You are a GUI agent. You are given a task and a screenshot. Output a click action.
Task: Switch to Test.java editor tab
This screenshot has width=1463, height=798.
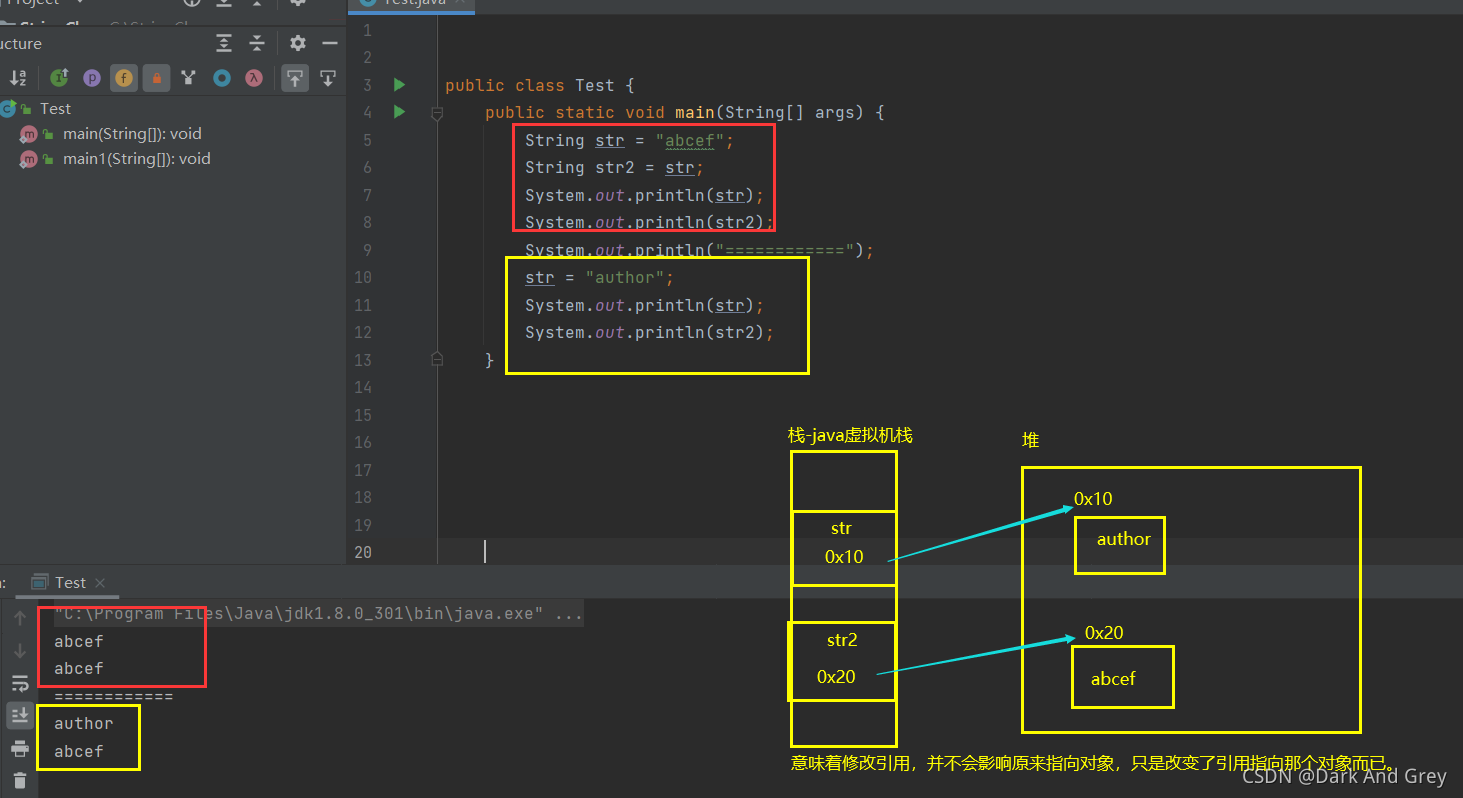point(412,4)
